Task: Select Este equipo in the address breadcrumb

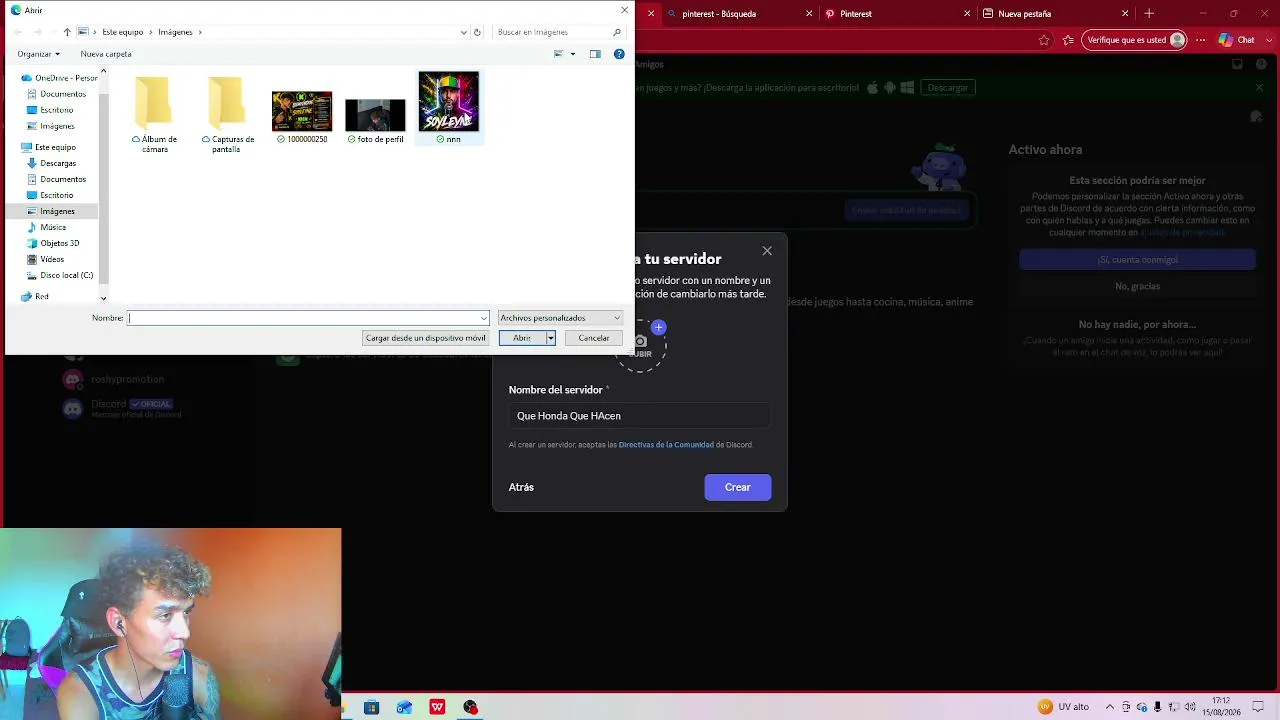Action: coord(123,32)
